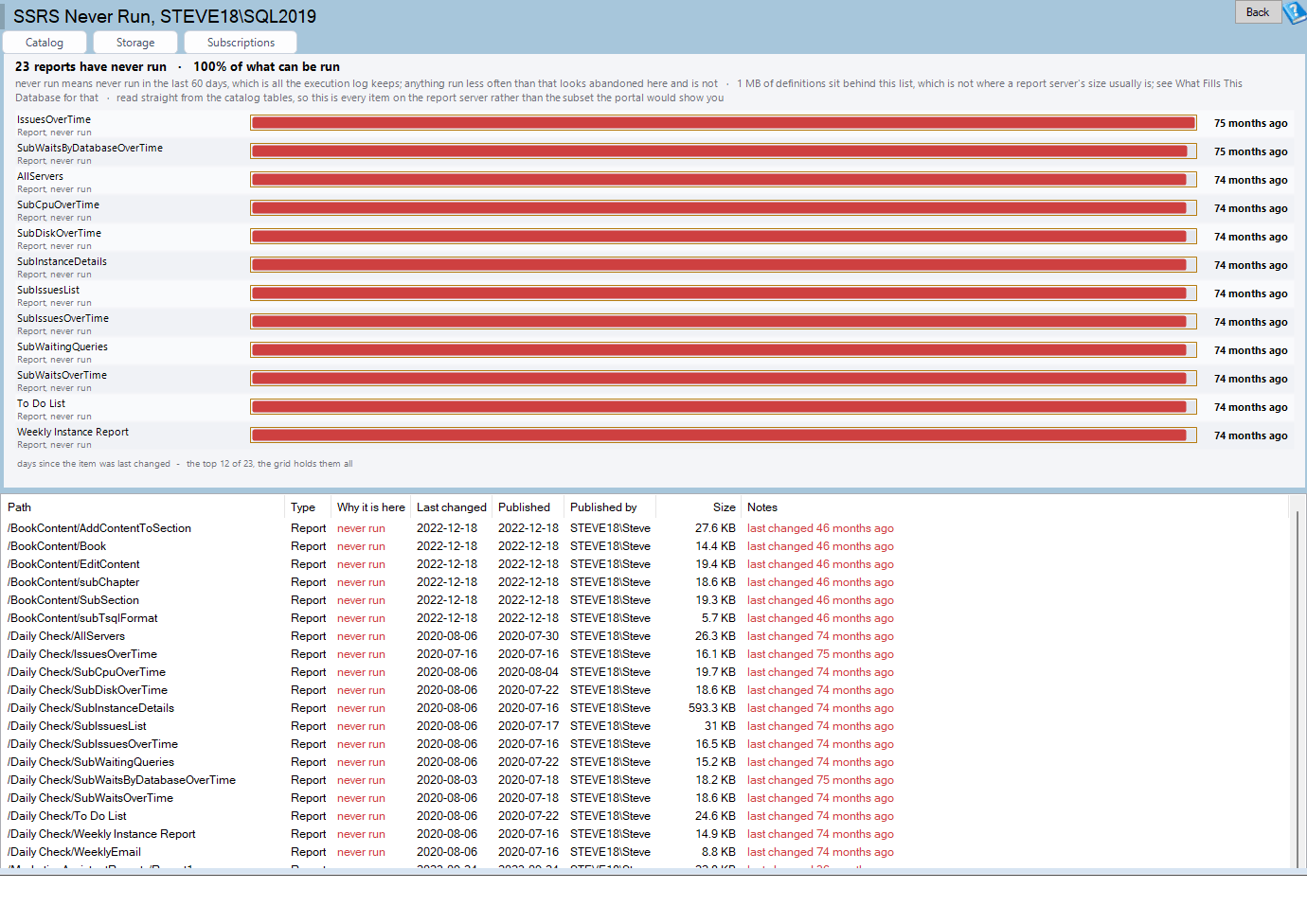
Task: Open the Storage tab
Action: 135,43
